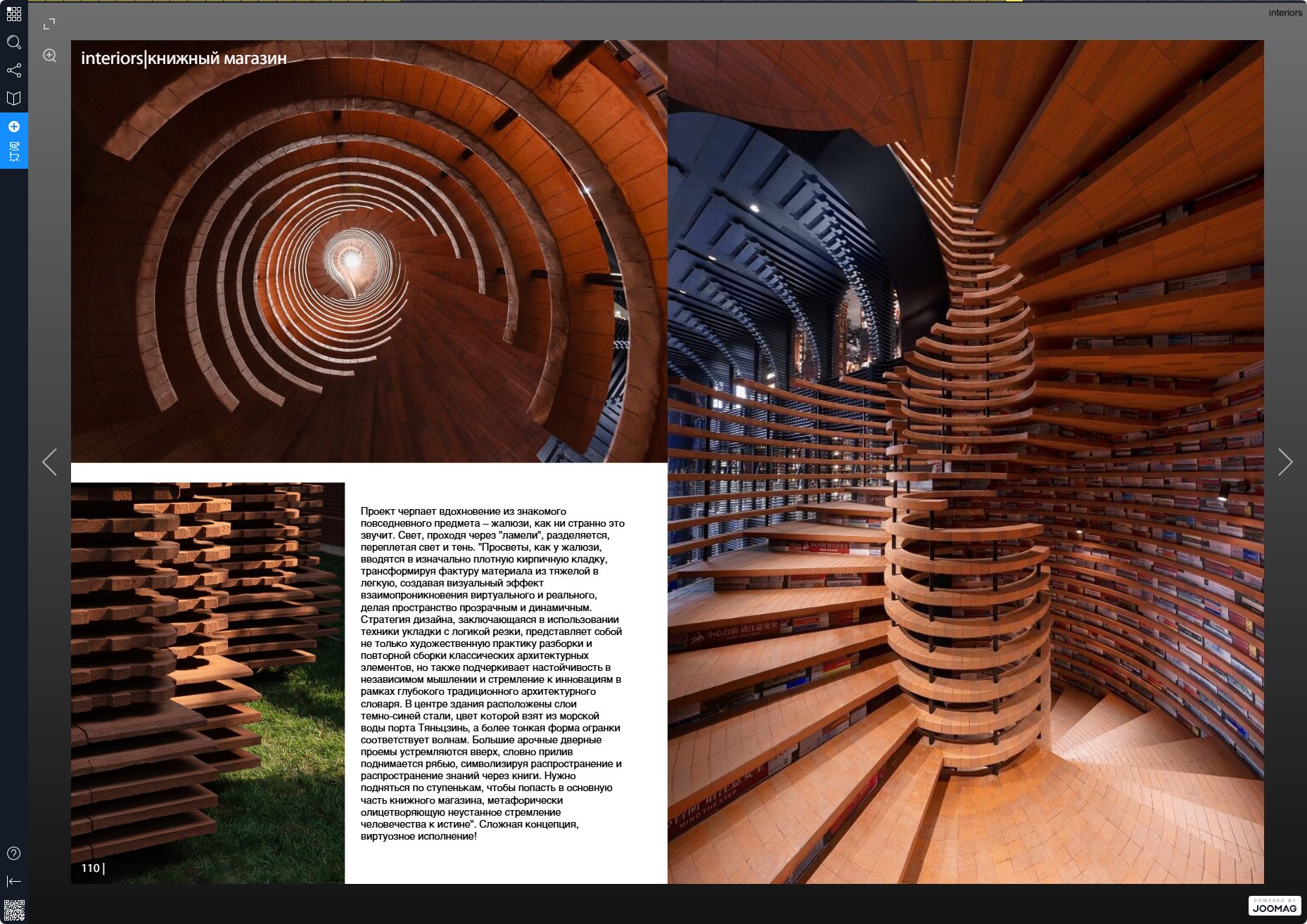Click the Russian article text block

[x=492, y=673]
